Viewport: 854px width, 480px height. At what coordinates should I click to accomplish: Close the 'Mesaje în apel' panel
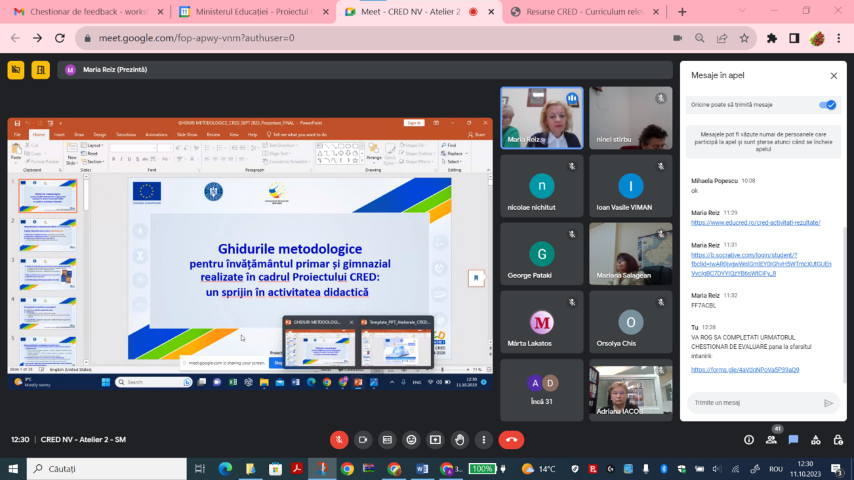tap(833, 75)
